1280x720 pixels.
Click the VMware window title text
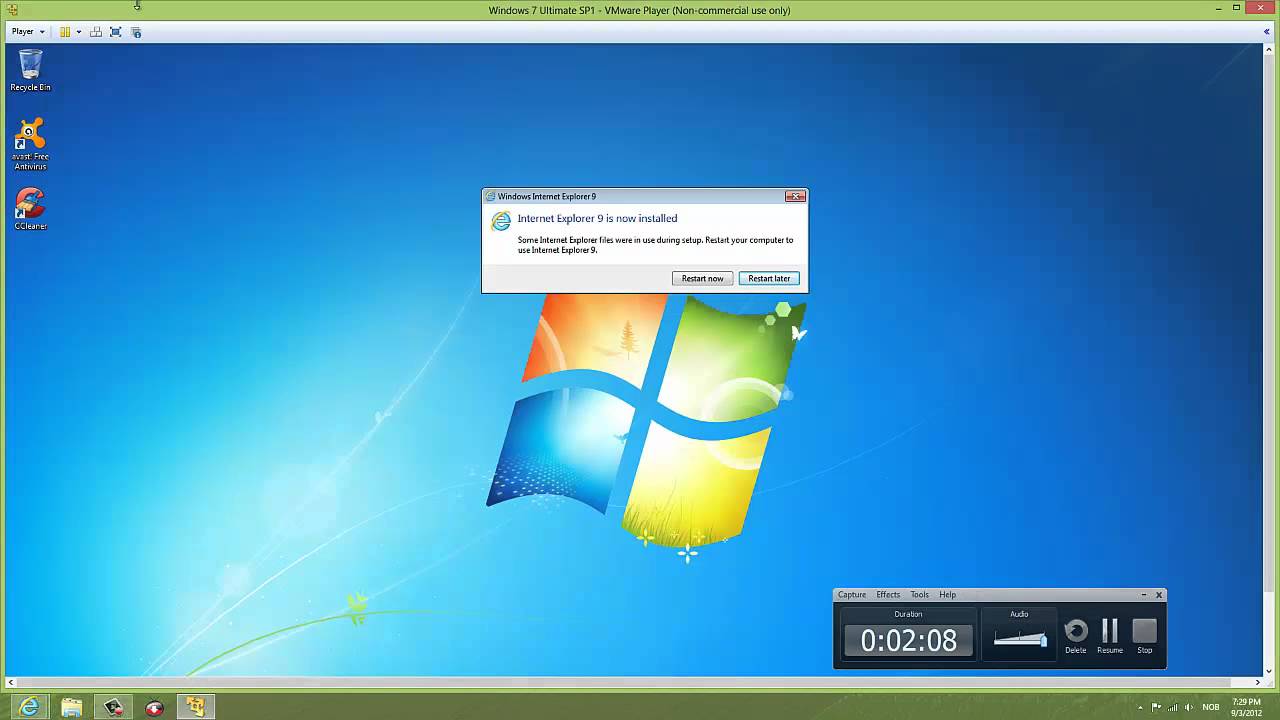[x=639, y=10]
